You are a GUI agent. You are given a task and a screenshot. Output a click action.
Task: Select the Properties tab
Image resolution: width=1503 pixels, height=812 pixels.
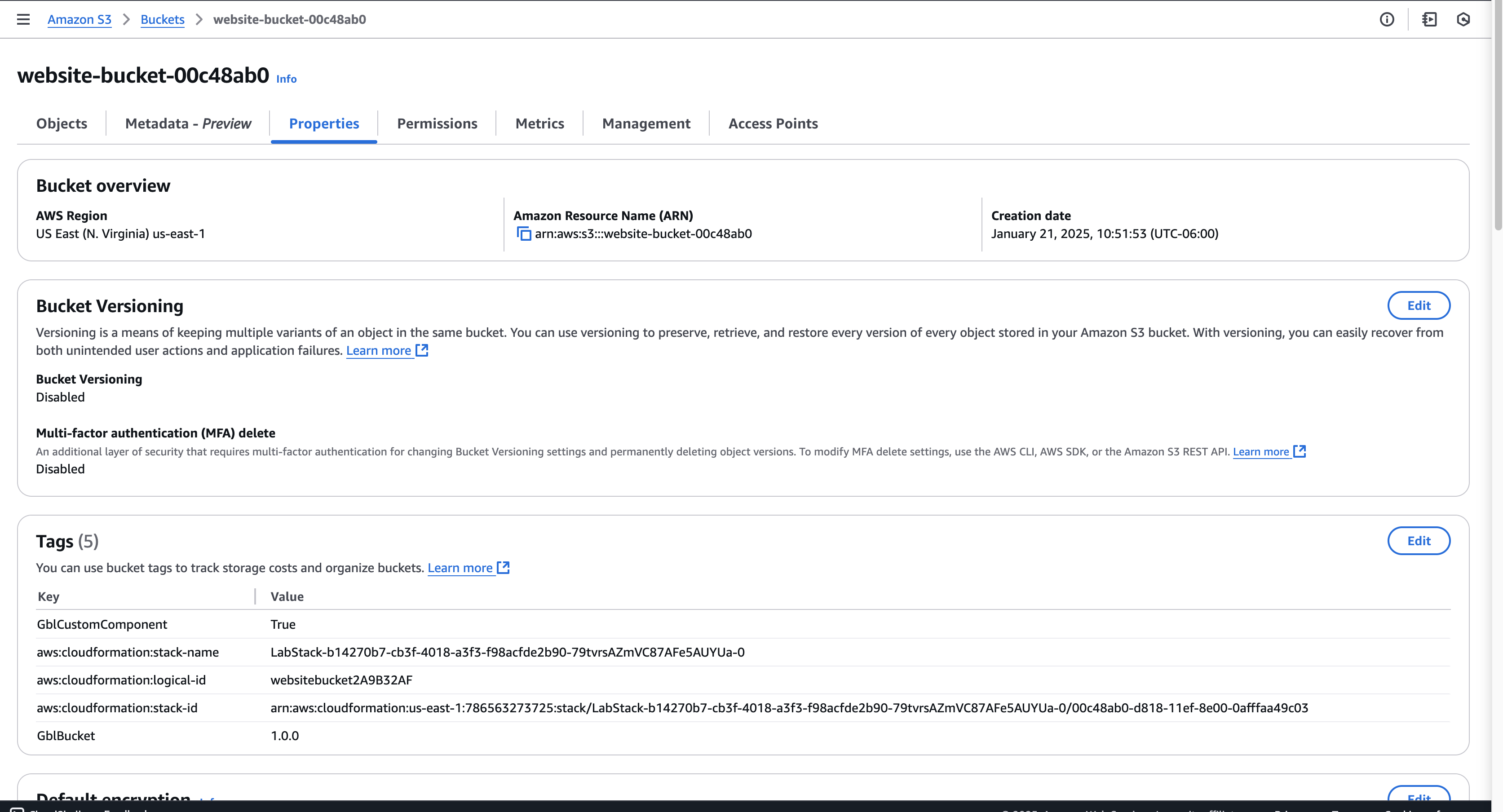tap(324, 124)
